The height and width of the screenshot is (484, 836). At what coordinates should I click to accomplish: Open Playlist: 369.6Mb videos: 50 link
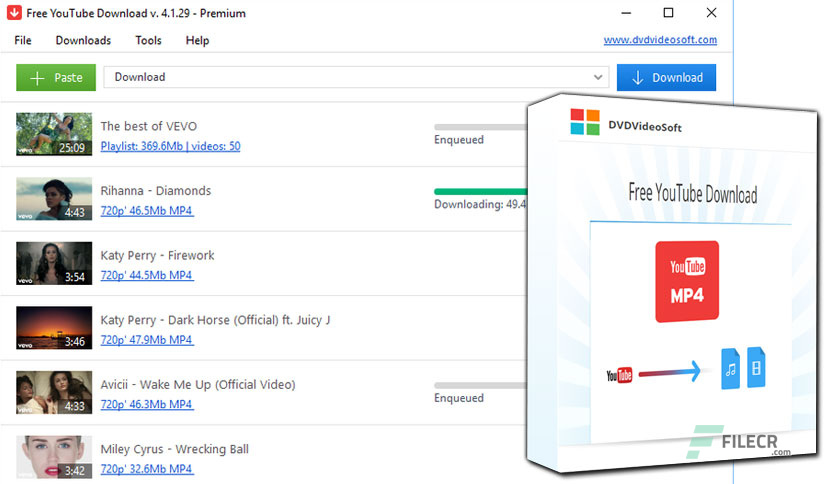click(170, 147)
